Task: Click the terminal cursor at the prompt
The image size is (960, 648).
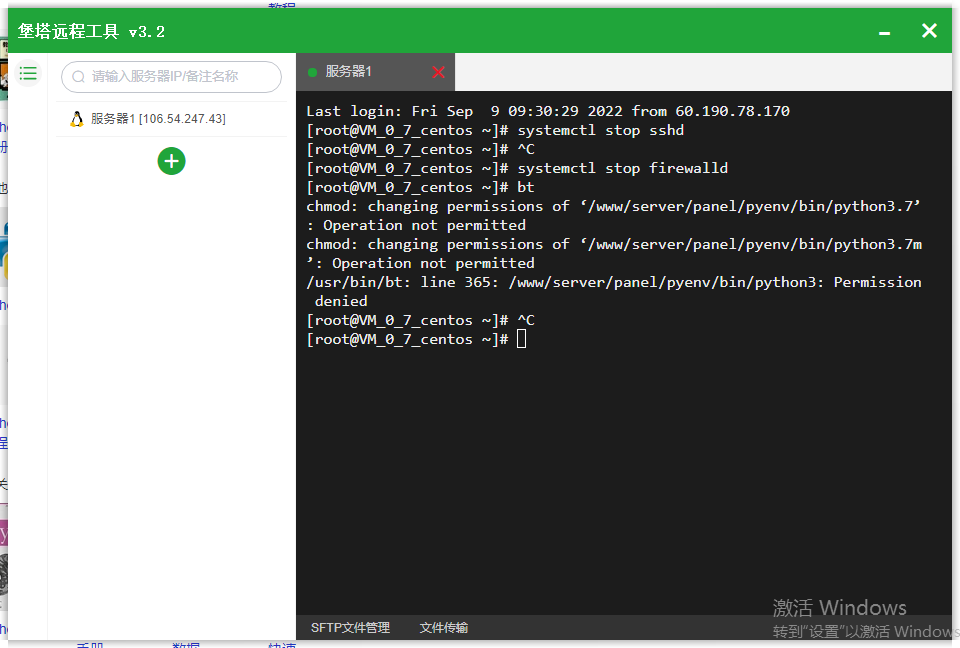Action: pyautogui.click(x=522, y=339)
